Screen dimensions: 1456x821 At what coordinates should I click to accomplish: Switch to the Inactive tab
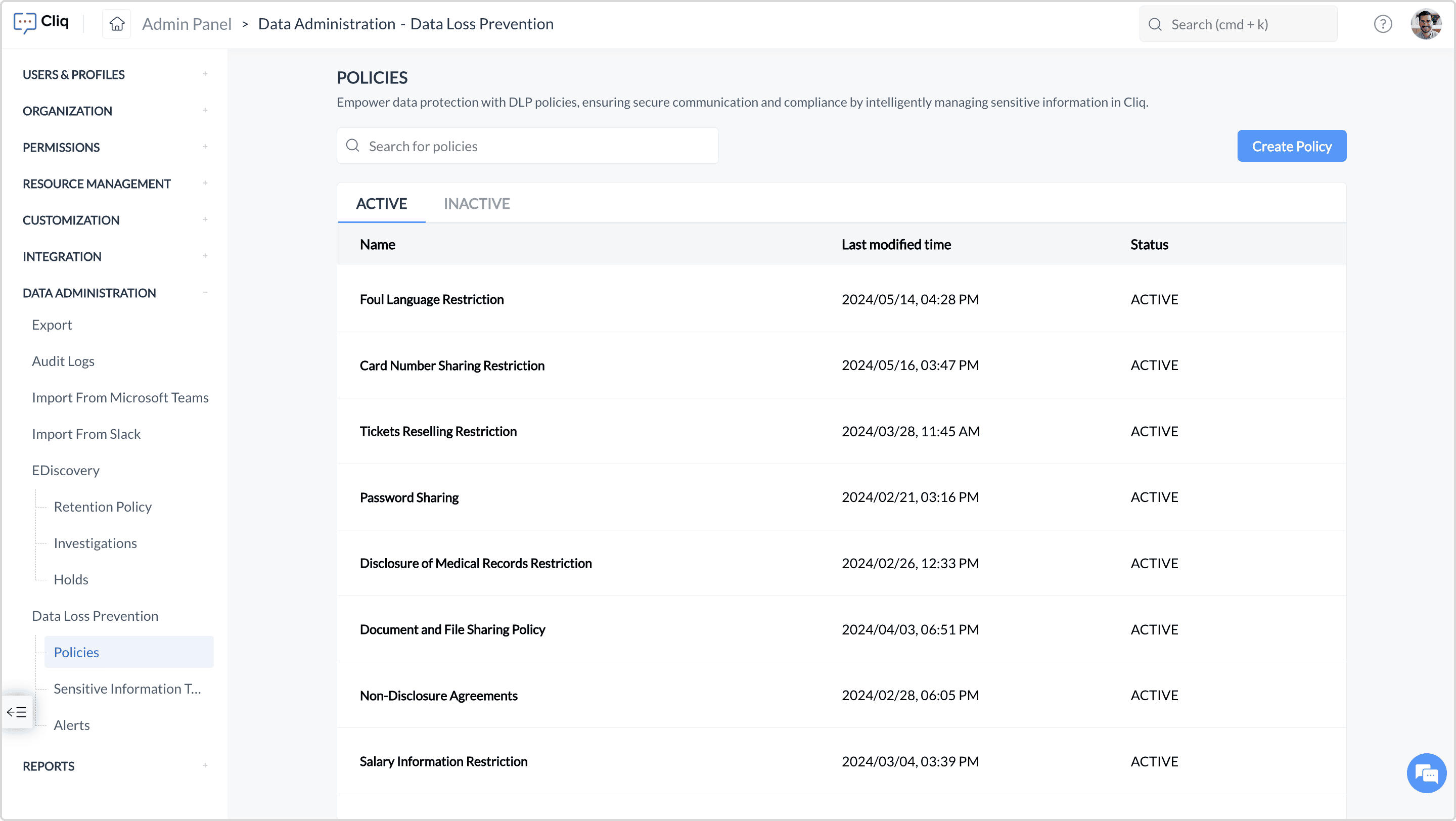[476, 203]
